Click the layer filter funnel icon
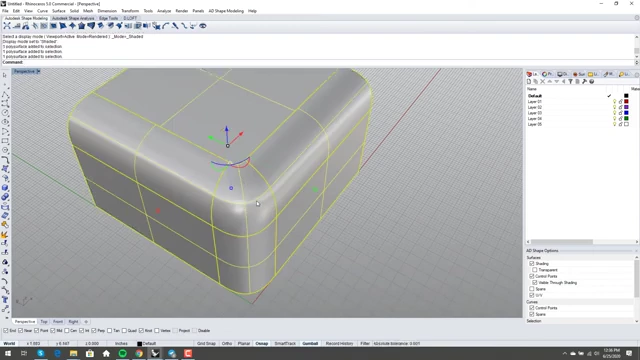This screenshot has height=360, width=640. [571, 82]
